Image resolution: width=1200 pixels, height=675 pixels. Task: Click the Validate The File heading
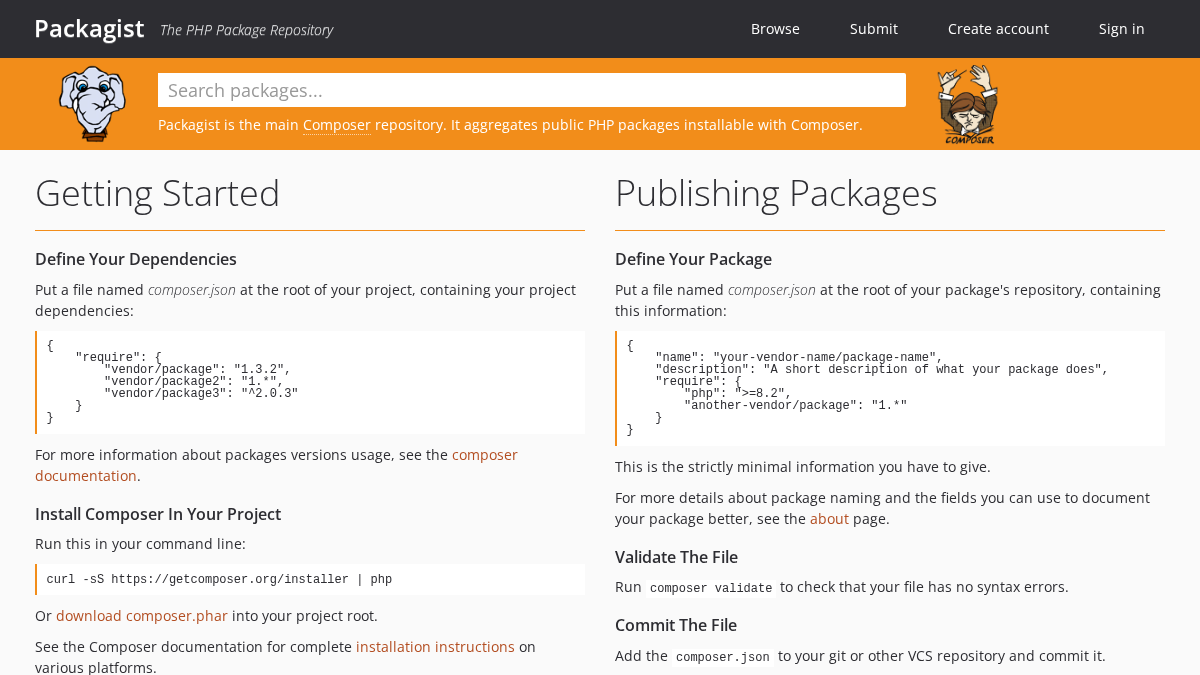point(676,557)
